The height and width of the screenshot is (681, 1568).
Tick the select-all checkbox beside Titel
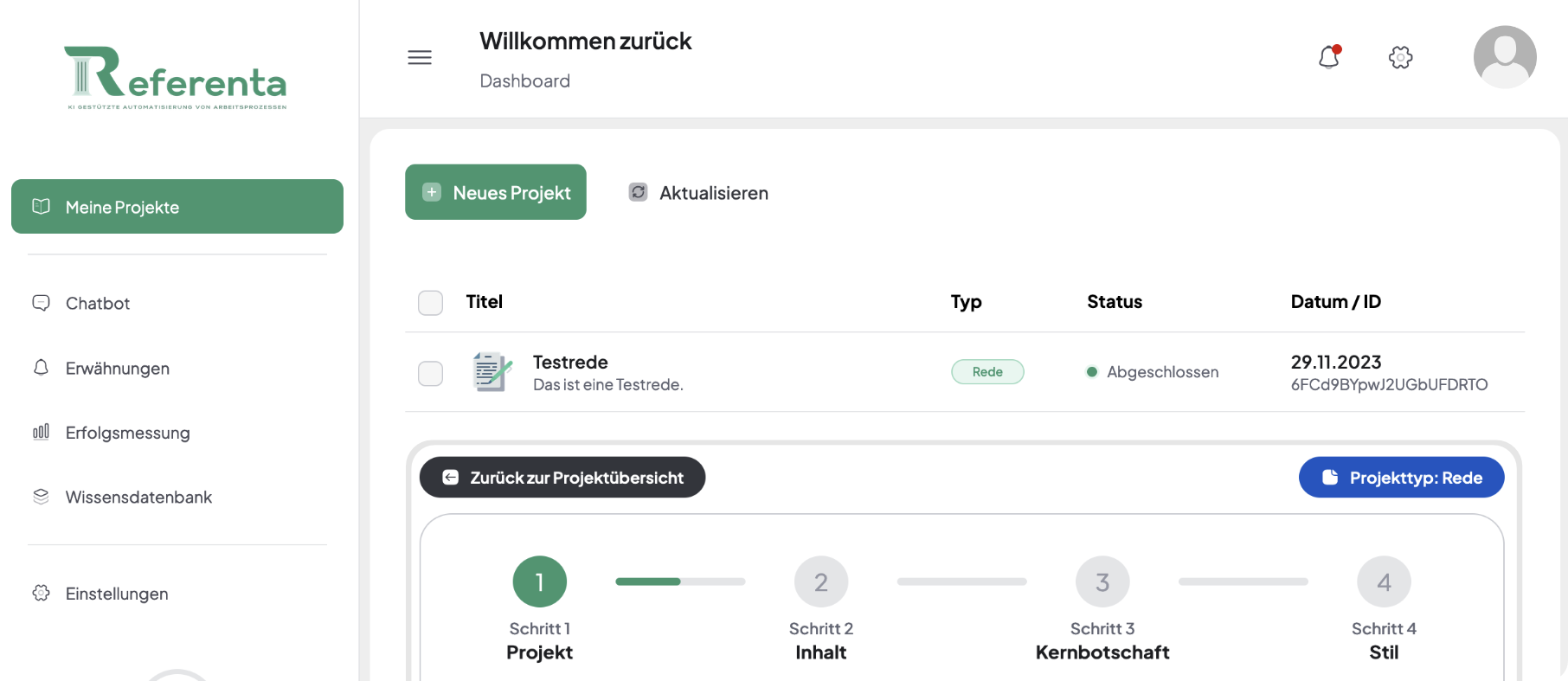click(x=430, y=303)
